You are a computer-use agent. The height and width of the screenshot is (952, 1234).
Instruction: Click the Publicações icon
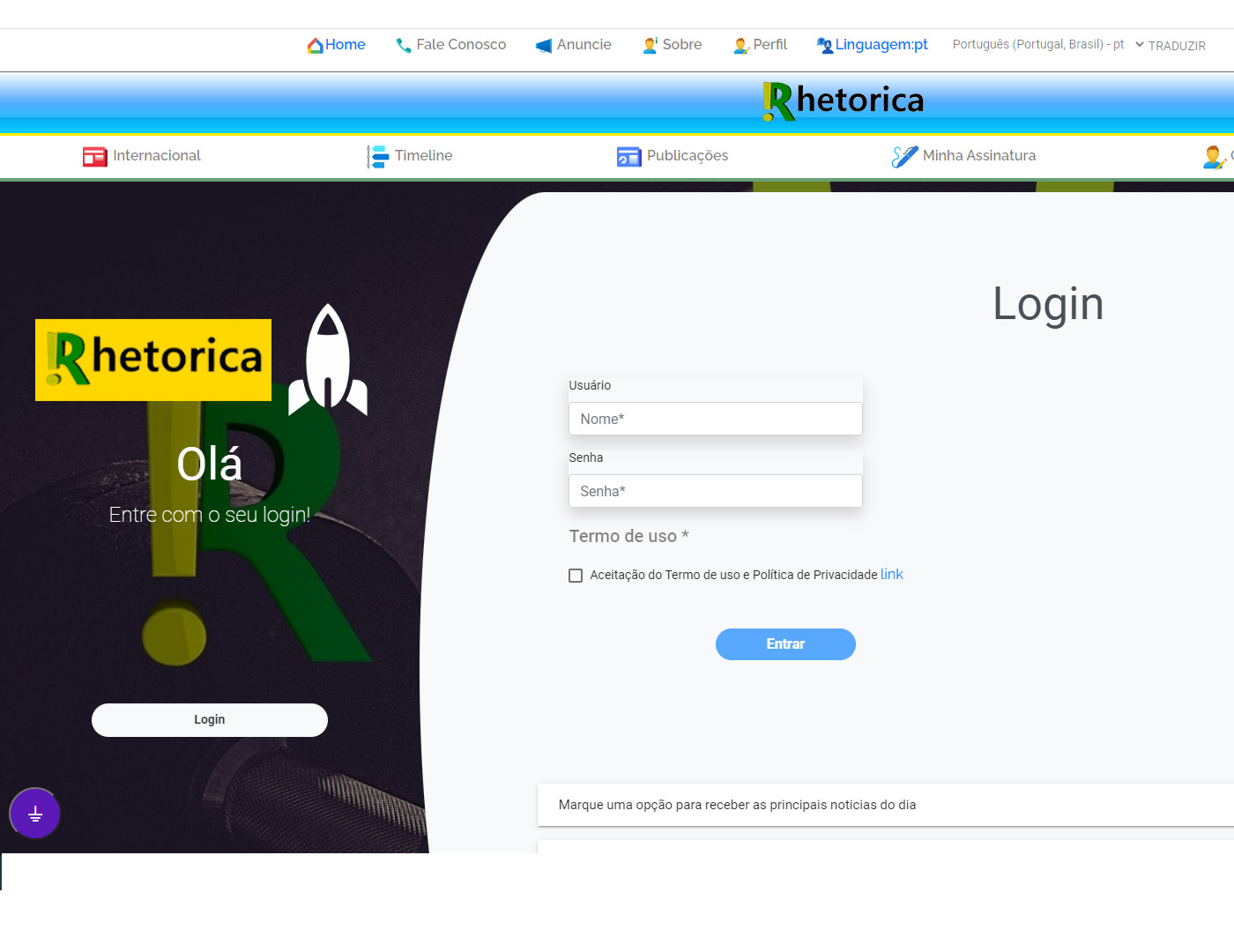pos(628,157)
